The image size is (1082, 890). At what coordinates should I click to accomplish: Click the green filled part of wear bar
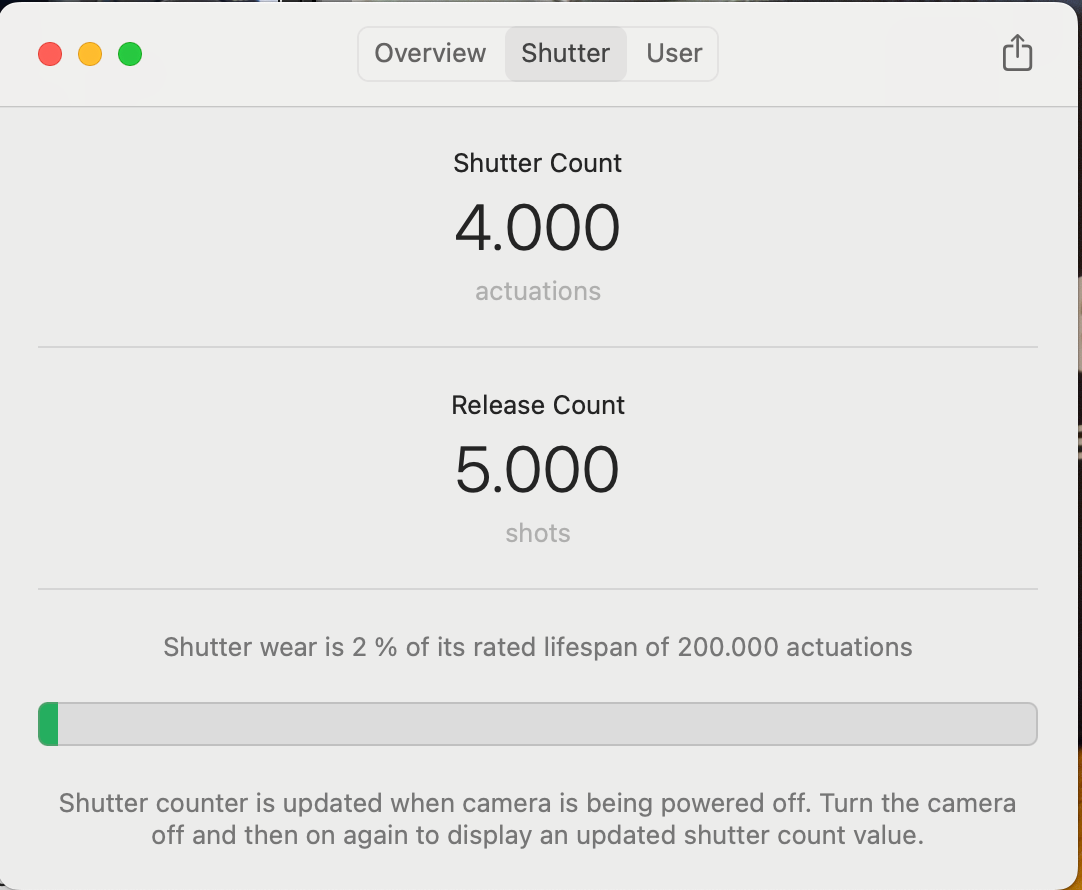click(x=48, y=724)
